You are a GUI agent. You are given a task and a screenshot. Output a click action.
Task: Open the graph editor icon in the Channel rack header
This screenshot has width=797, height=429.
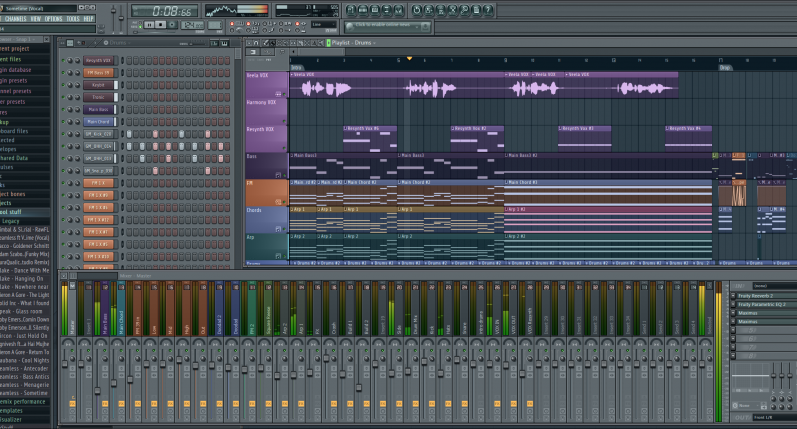(213, 43)
